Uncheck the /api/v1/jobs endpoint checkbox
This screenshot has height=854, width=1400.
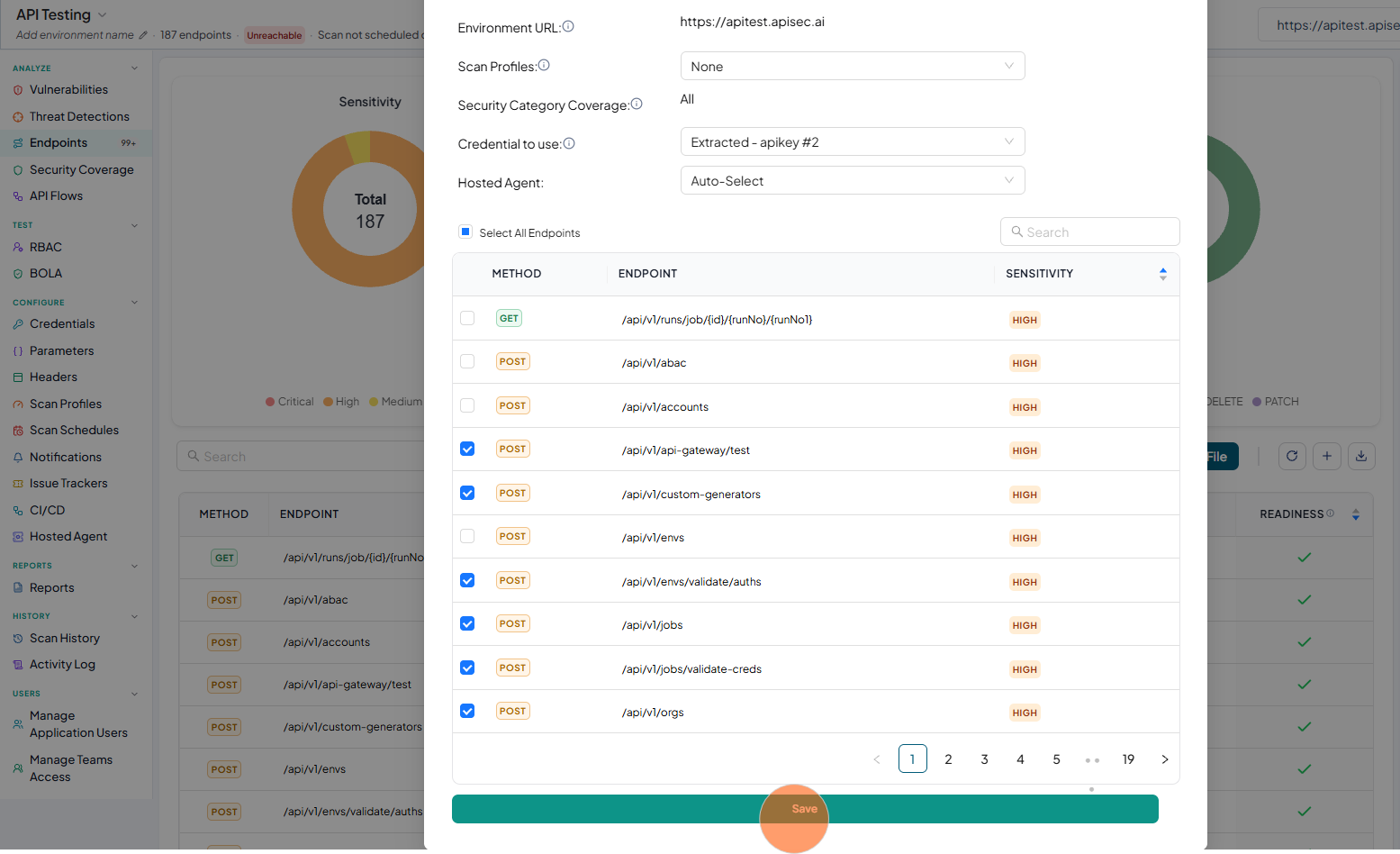pyautogui.click(x=467, y=623)
